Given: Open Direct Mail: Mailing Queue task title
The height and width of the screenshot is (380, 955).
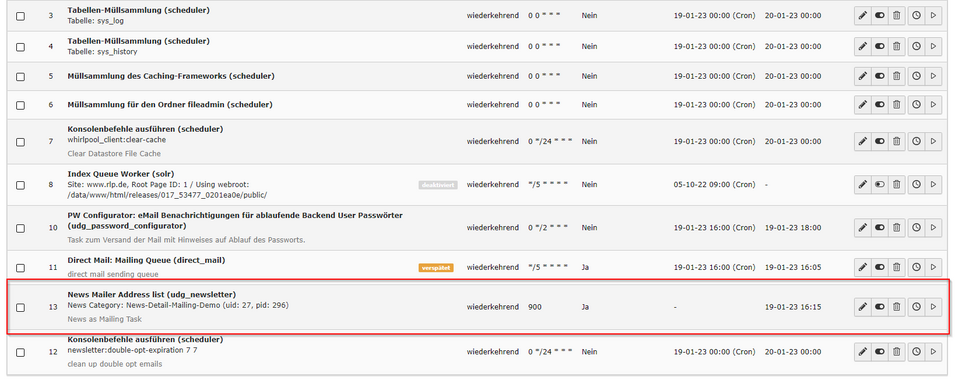Looking at the screenshot, I should pyautogui.click(x=146, y=260).
